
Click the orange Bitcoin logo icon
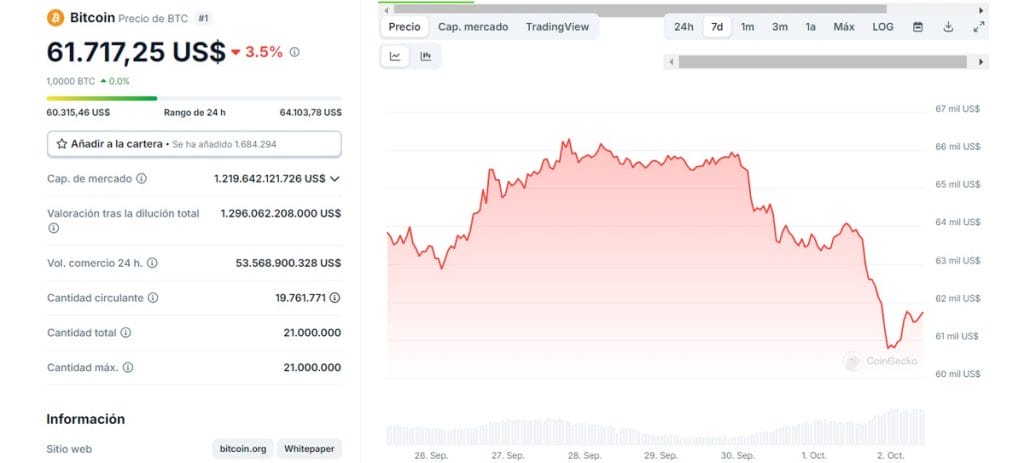click(56, 18)
